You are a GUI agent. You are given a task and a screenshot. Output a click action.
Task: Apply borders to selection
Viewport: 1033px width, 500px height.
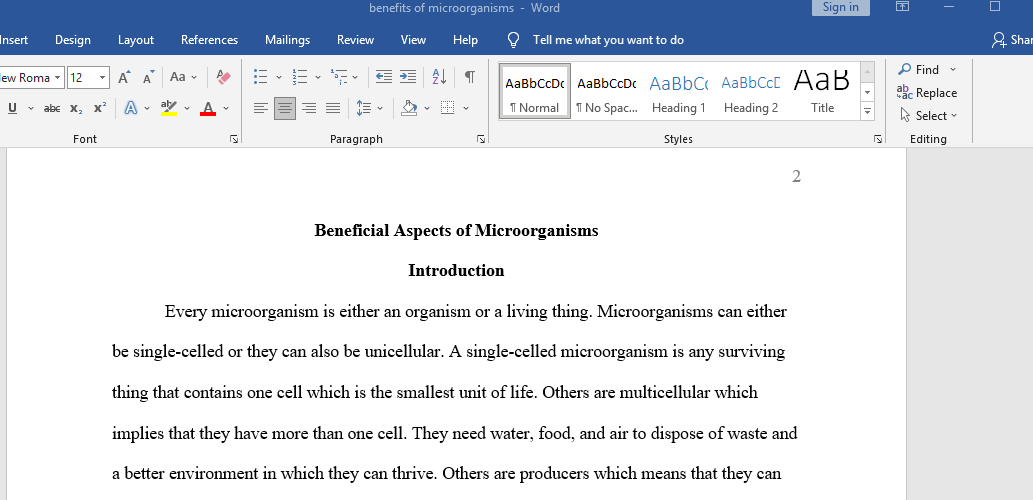447,108
